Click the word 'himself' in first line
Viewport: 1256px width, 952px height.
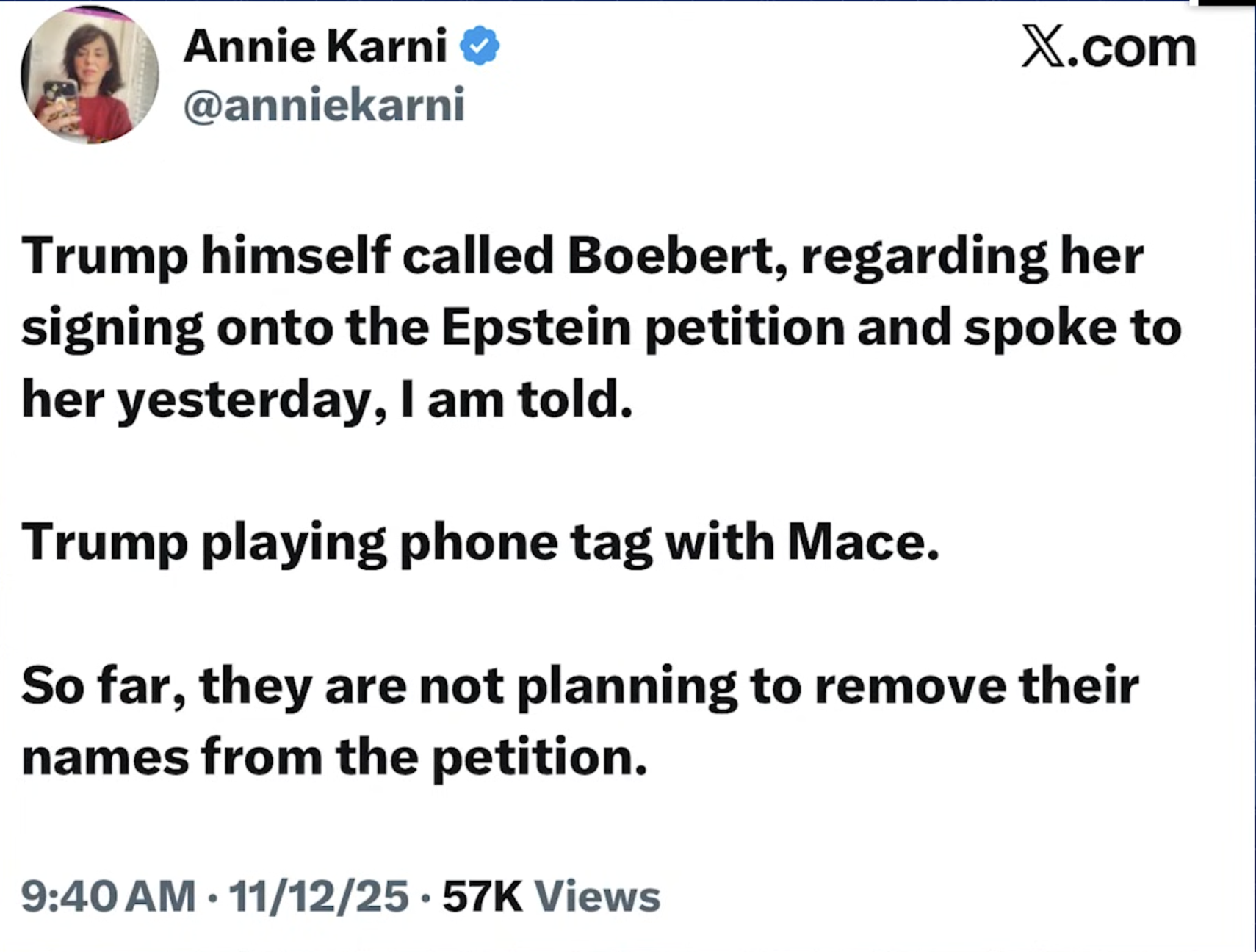[x=296, y=256]
